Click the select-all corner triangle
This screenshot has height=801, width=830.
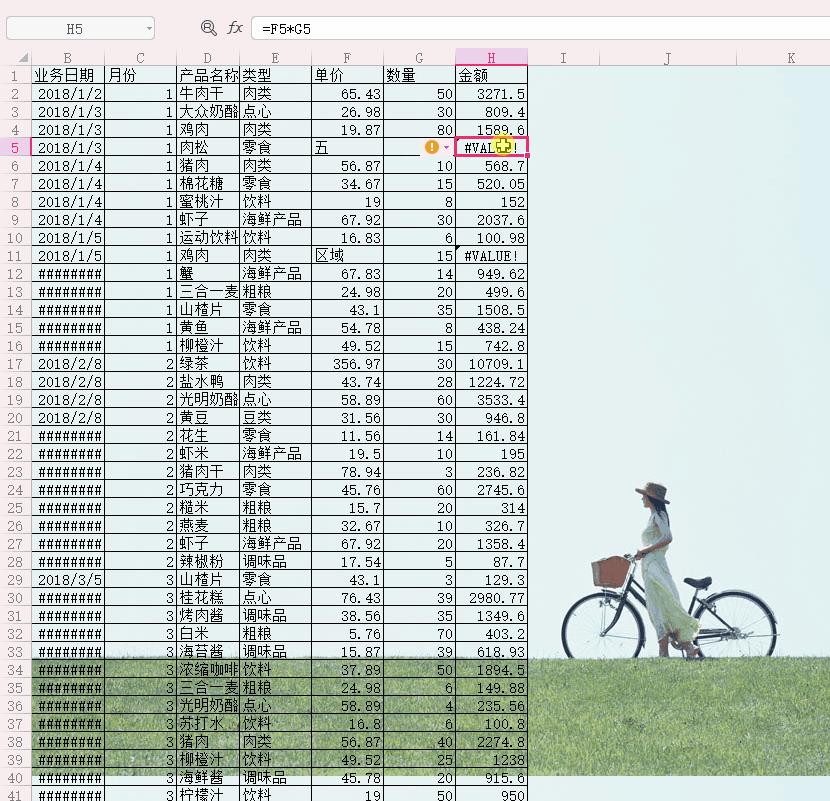point(23,57)
